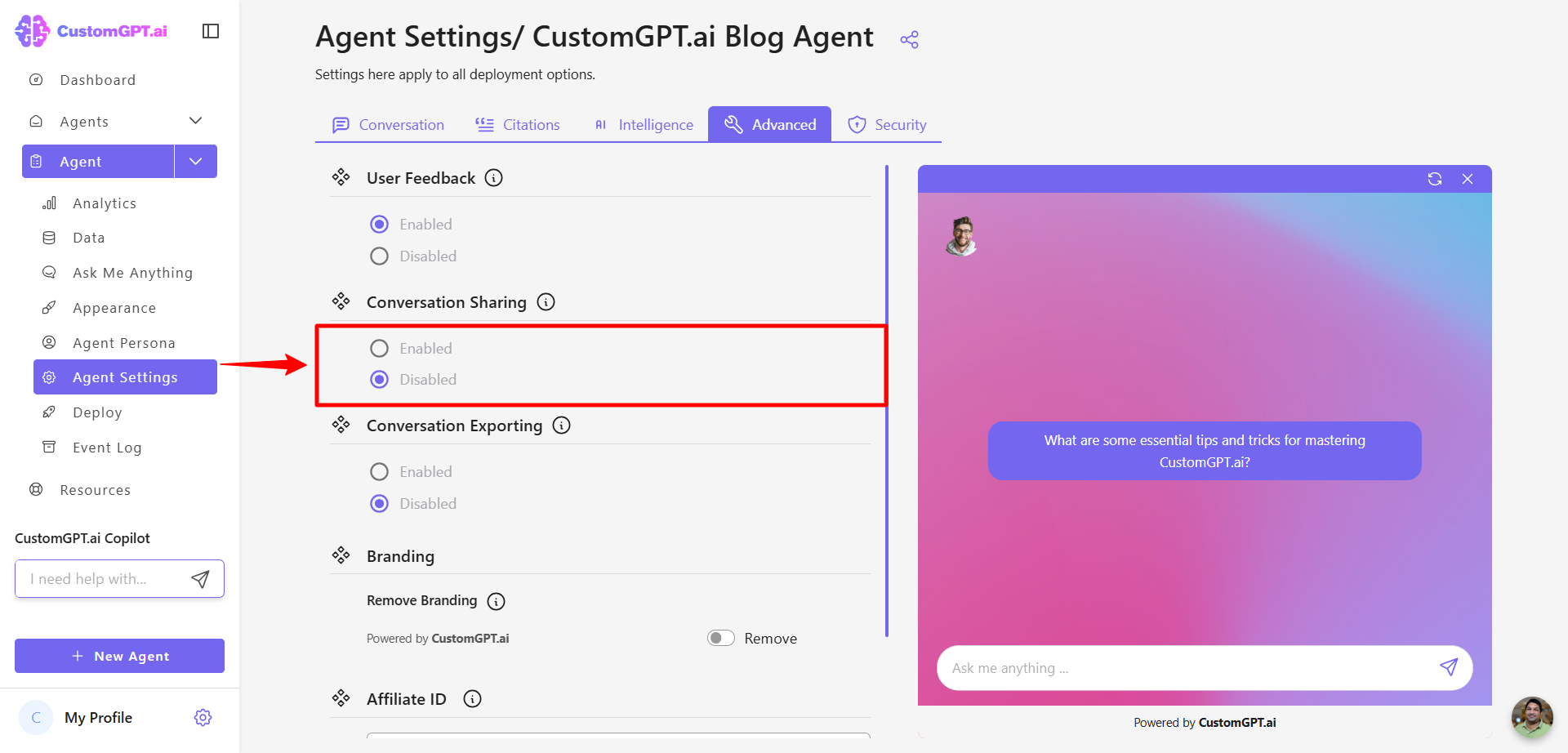Open Event Log in sidebar
The width and height of the screenshot is (1568, 753).
107,448
